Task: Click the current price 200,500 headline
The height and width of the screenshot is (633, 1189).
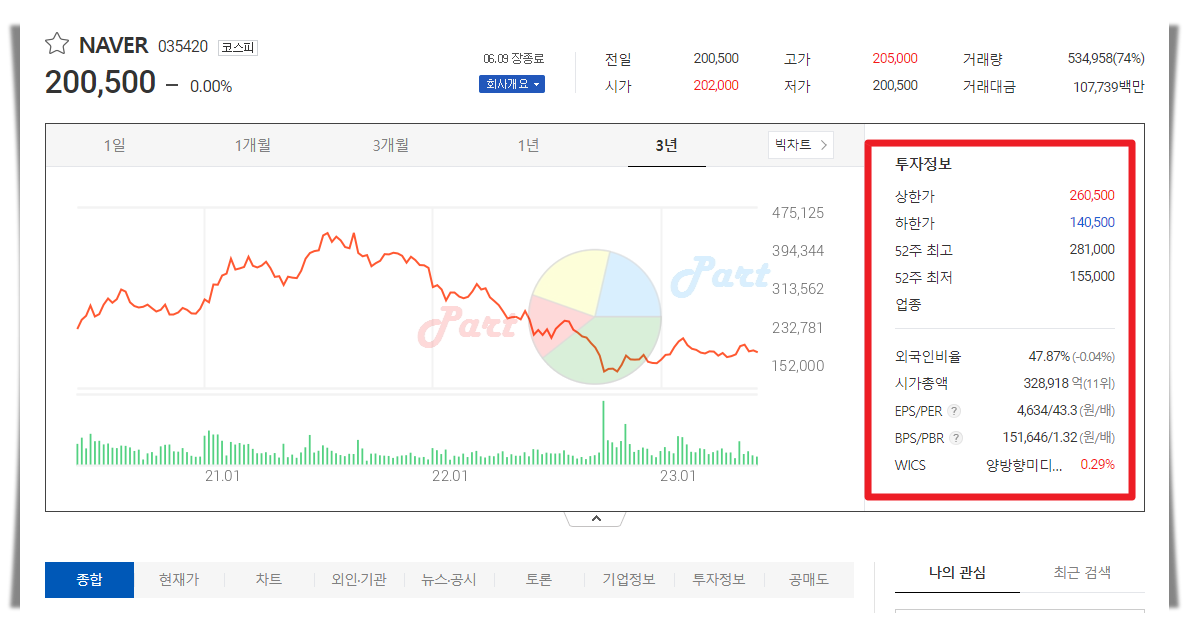Action: tap(100, 82)
